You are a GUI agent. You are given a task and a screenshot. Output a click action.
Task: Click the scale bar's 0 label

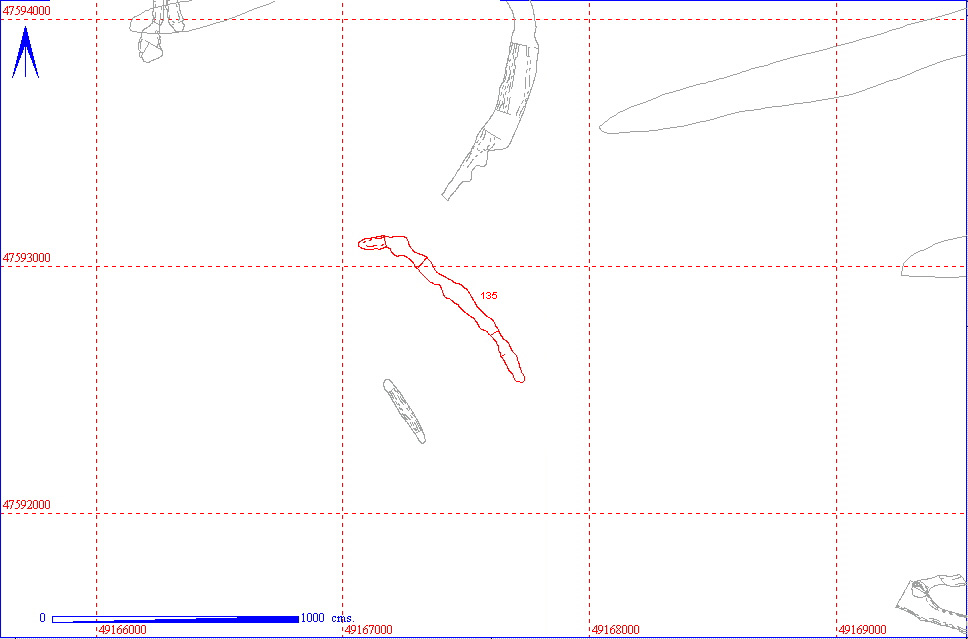point(42,618)
